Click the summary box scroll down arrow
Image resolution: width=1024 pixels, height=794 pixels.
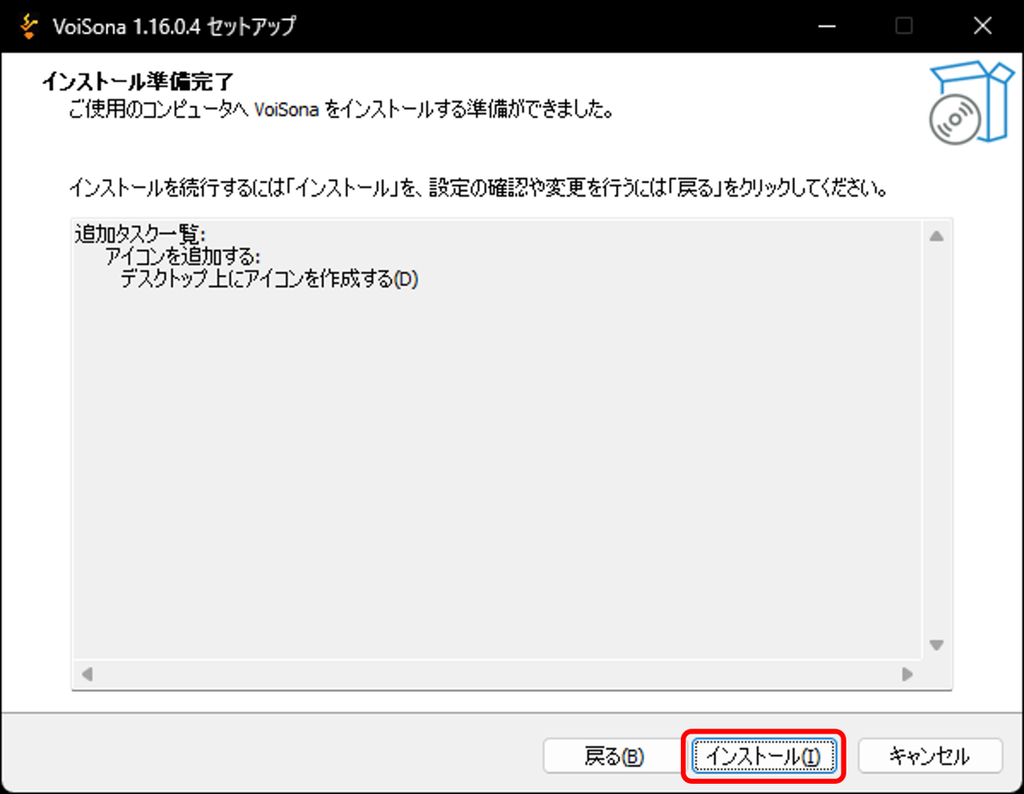(936, 645)
